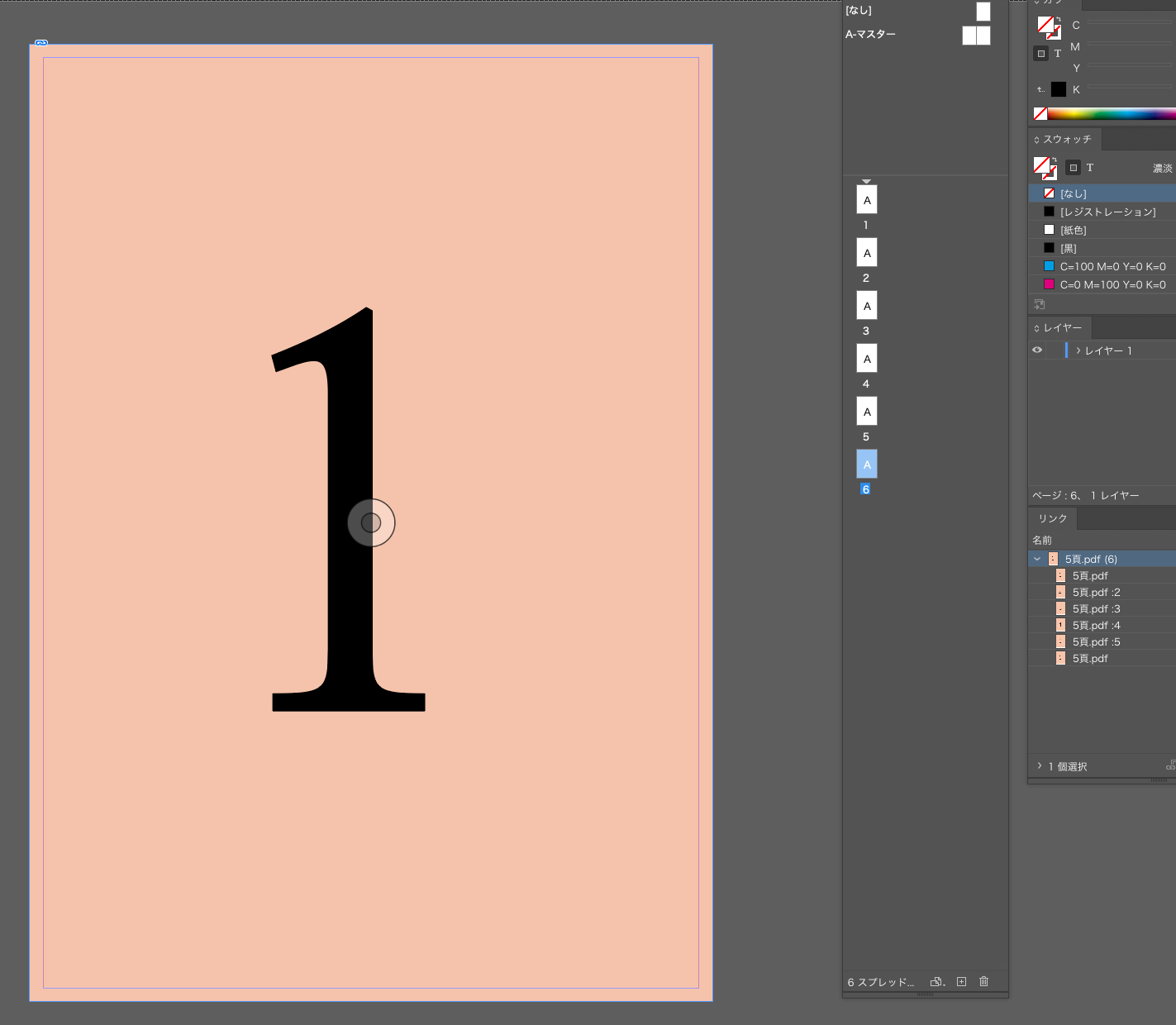Screen dimensions: 1176x1025
Task: Open the スウォッチ tab
Action: coord(1067,139)
